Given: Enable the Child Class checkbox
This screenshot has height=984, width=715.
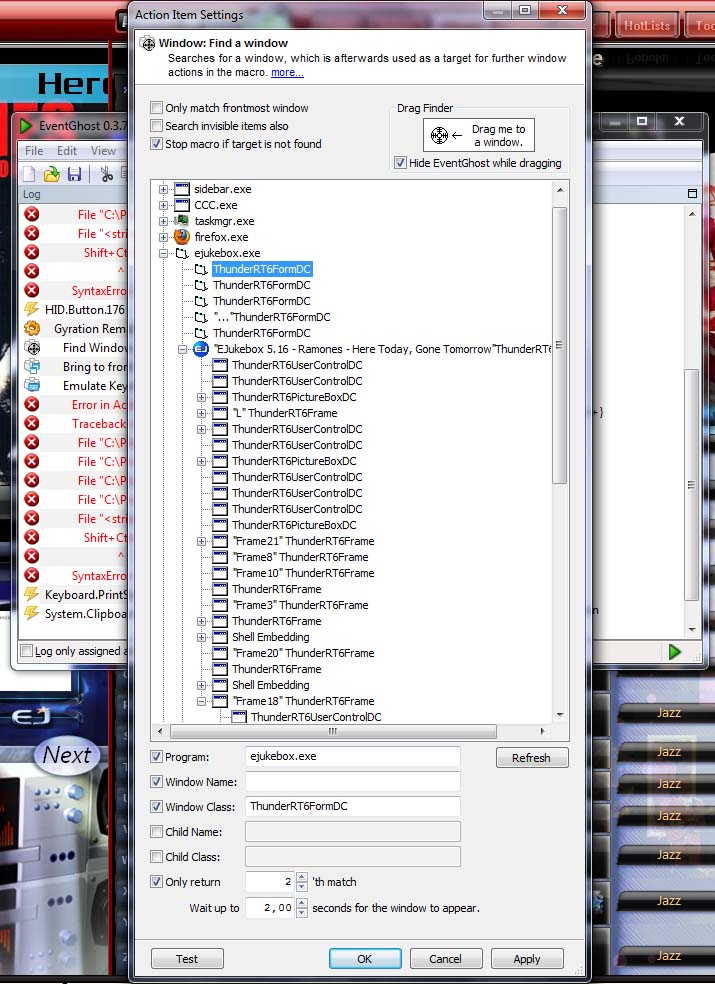Looking at the screenshot, I should point(156,857).
